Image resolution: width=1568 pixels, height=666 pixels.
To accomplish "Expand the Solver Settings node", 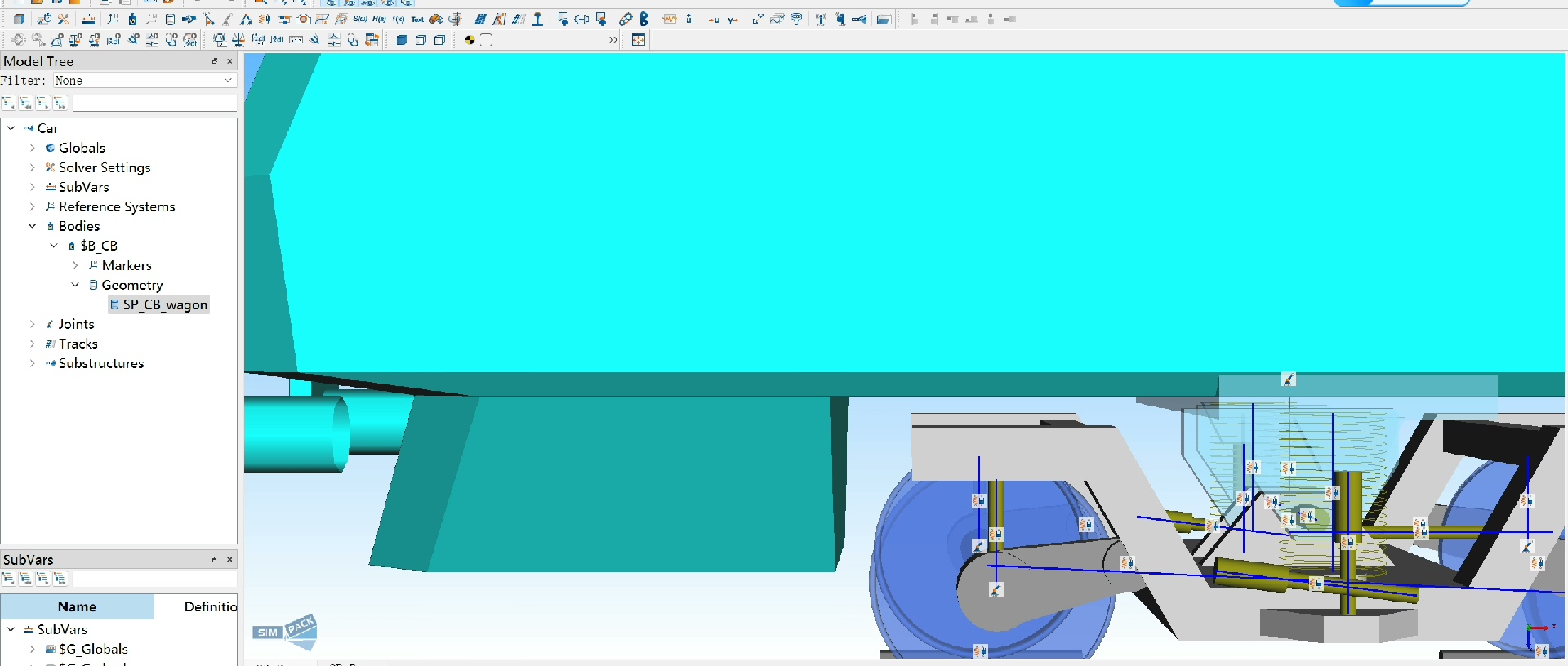I will pos(33,167).
